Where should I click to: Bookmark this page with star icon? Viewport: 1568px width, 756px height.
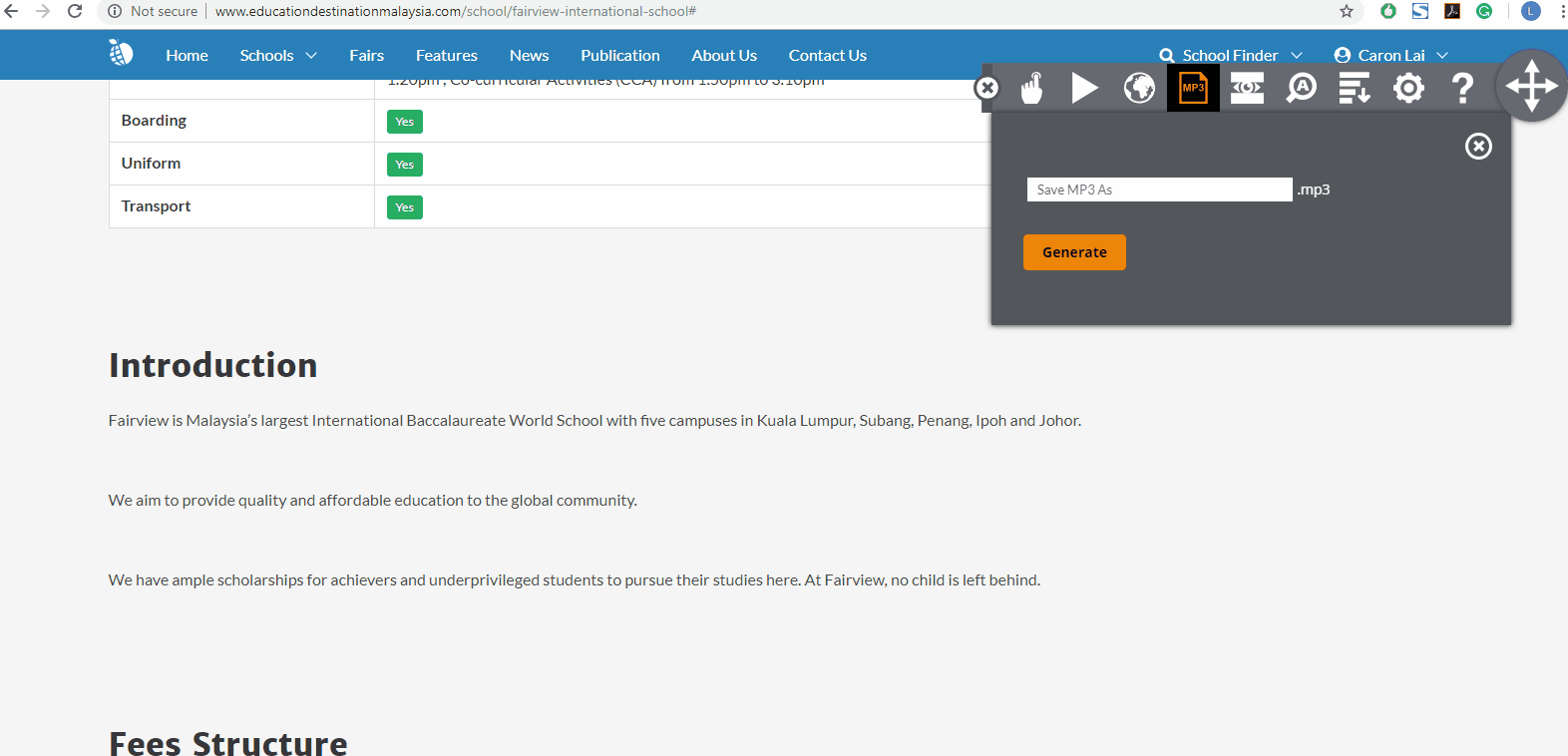tap(1347, 11)
